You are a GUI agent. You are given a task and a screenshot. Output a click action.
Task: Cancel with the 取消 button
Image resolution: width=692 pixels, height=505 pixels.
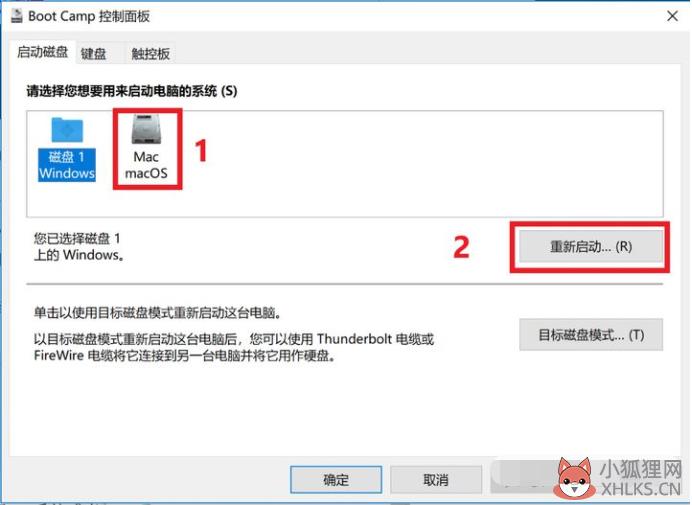(x=436, y=479)
